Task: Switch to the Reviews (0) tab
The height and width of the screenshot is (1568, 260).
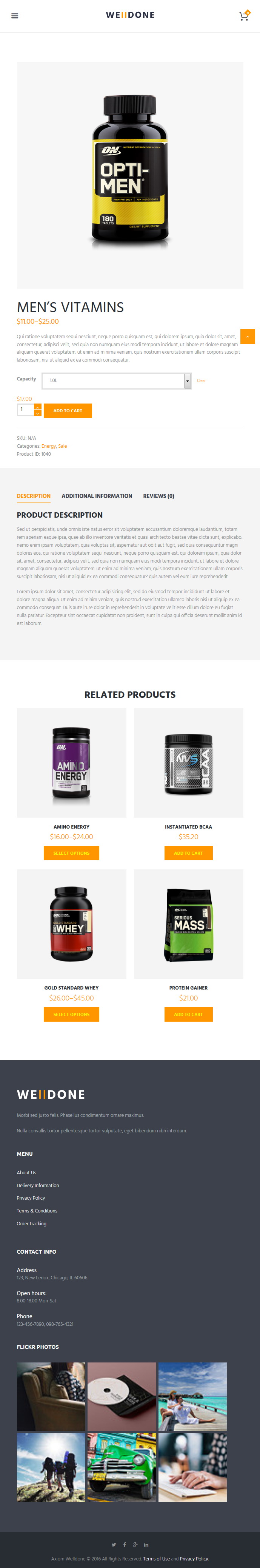Action: (158, 496)
